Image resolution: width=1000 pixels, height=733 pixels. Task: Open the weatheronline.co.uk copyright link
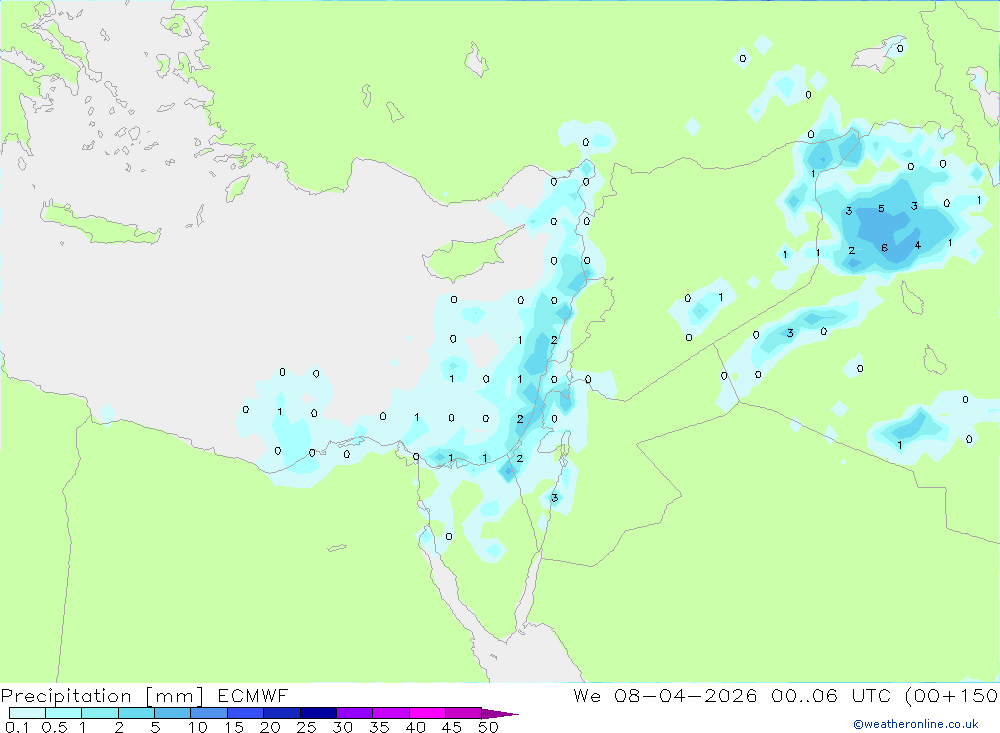[915, 724]
